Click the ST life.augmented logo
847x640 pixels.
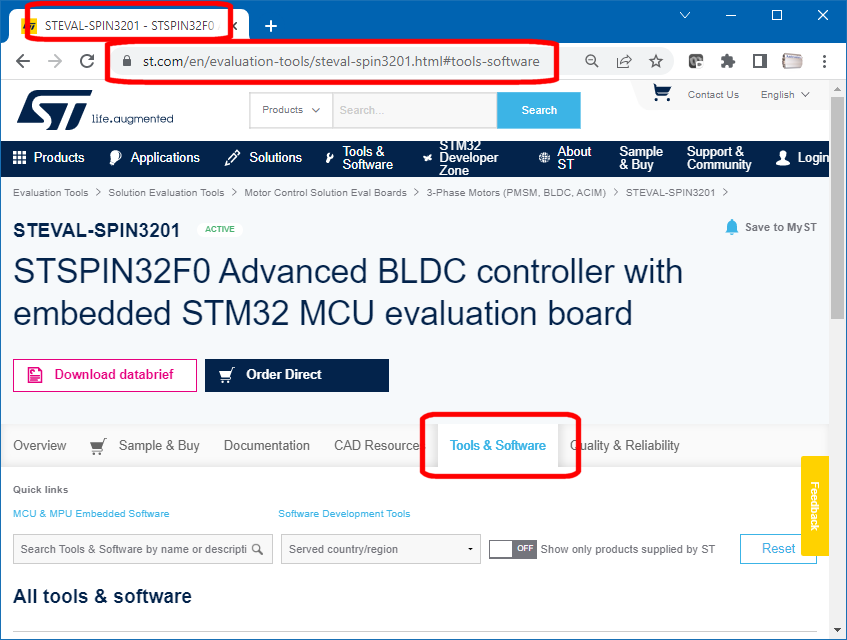[95, 110]
